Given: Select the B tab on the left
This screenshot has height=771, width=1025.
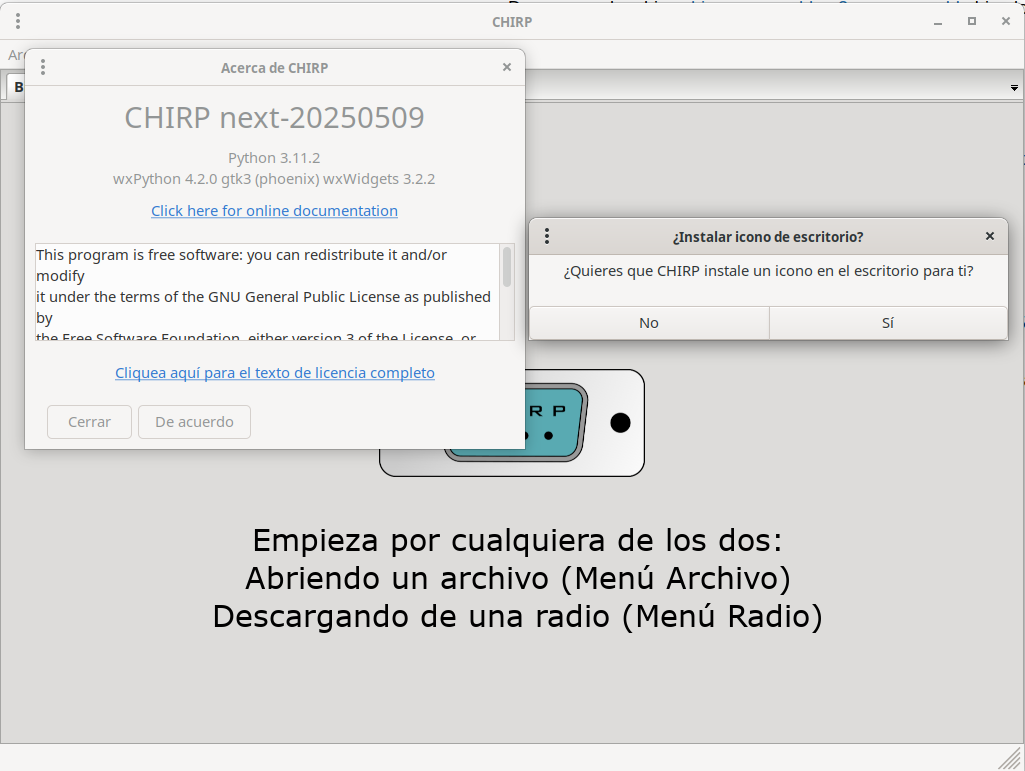Looking at the screenshot, I should (20, 86).
